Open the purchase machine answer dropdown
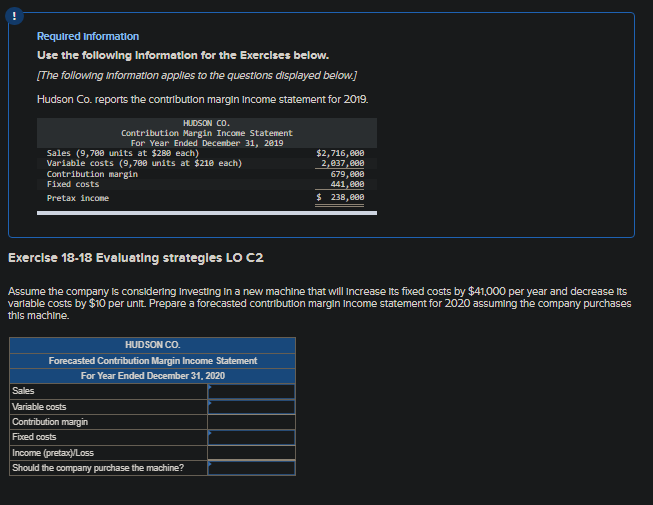 point(252,468)
